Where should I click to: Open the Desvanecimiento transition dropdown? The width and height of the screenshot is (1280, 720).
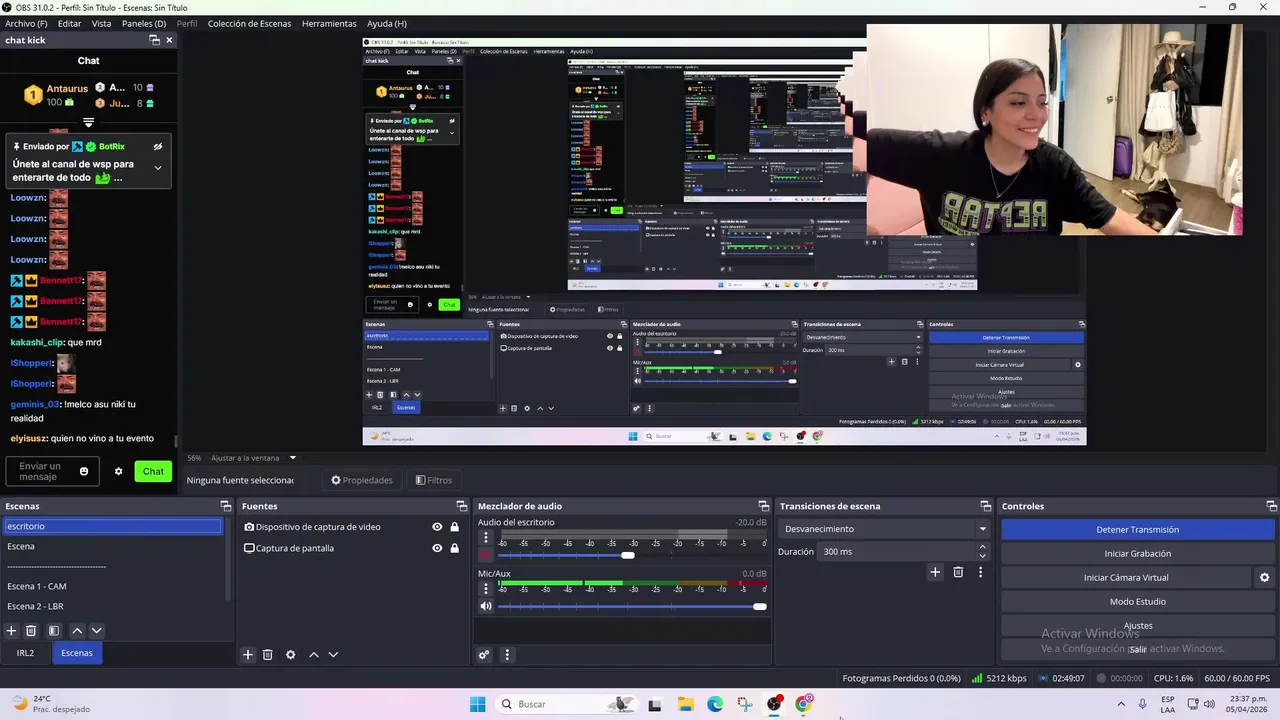[x=884, y=529]
